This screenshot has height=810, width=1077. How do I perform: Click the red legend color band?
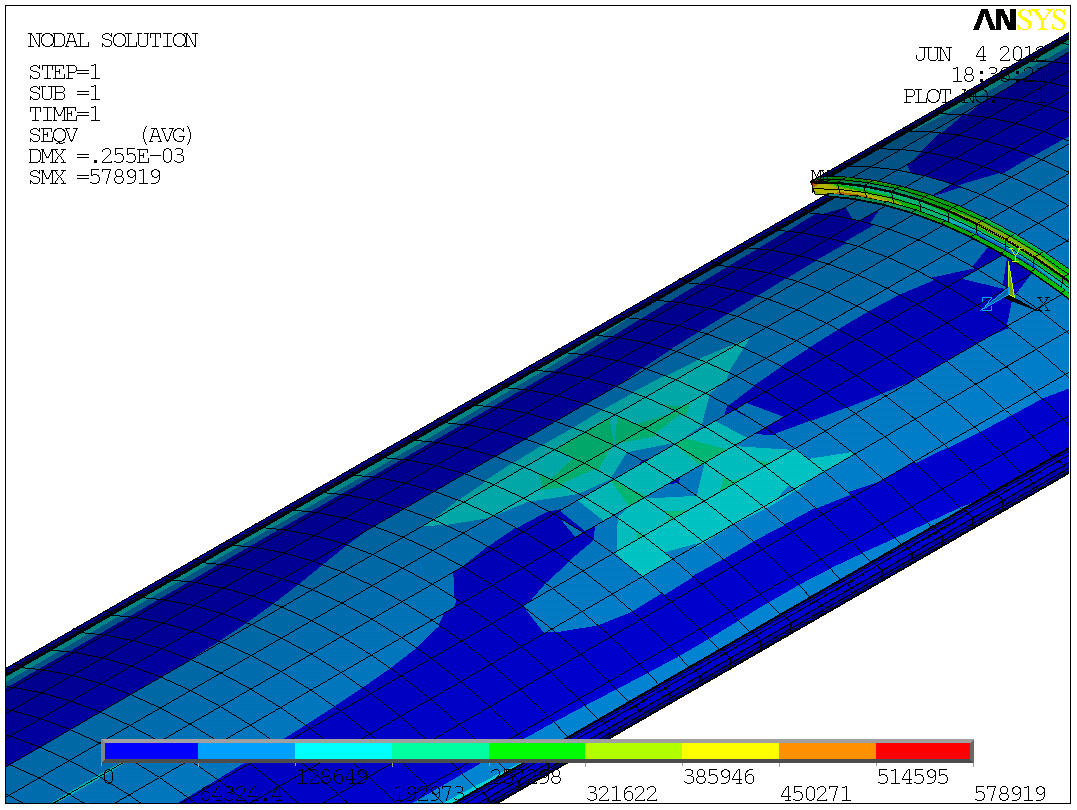point(924,751)
